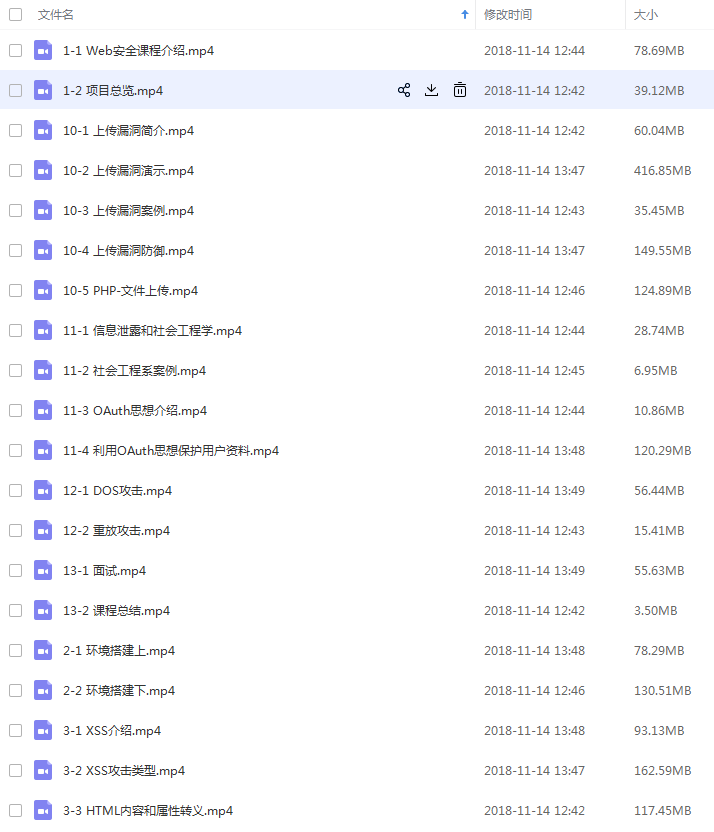Click the size value 130.51MB
The image size is (714, 832).
tap(663, 691)
